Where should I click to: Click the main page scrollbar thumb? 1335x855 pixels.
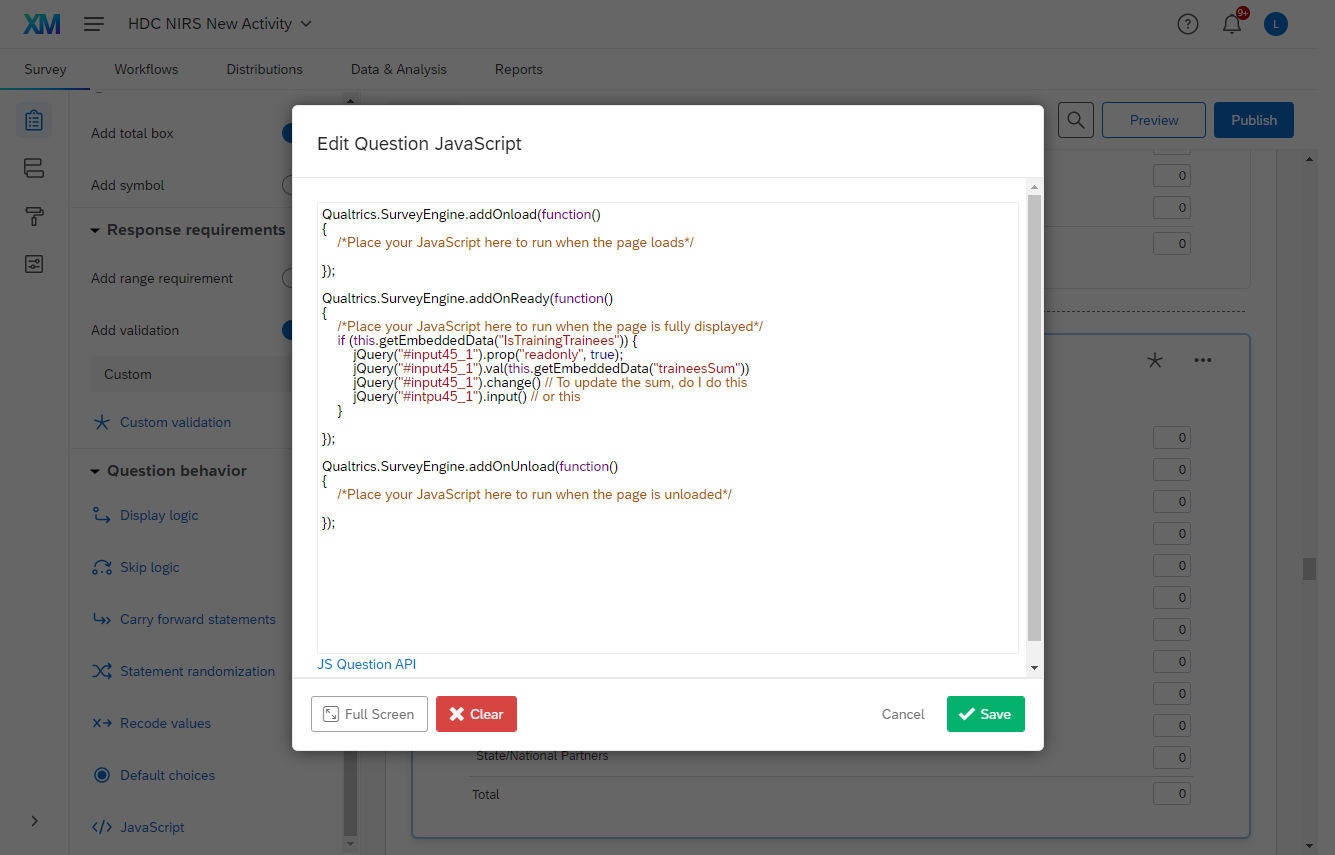click(x=1309, y=569)
